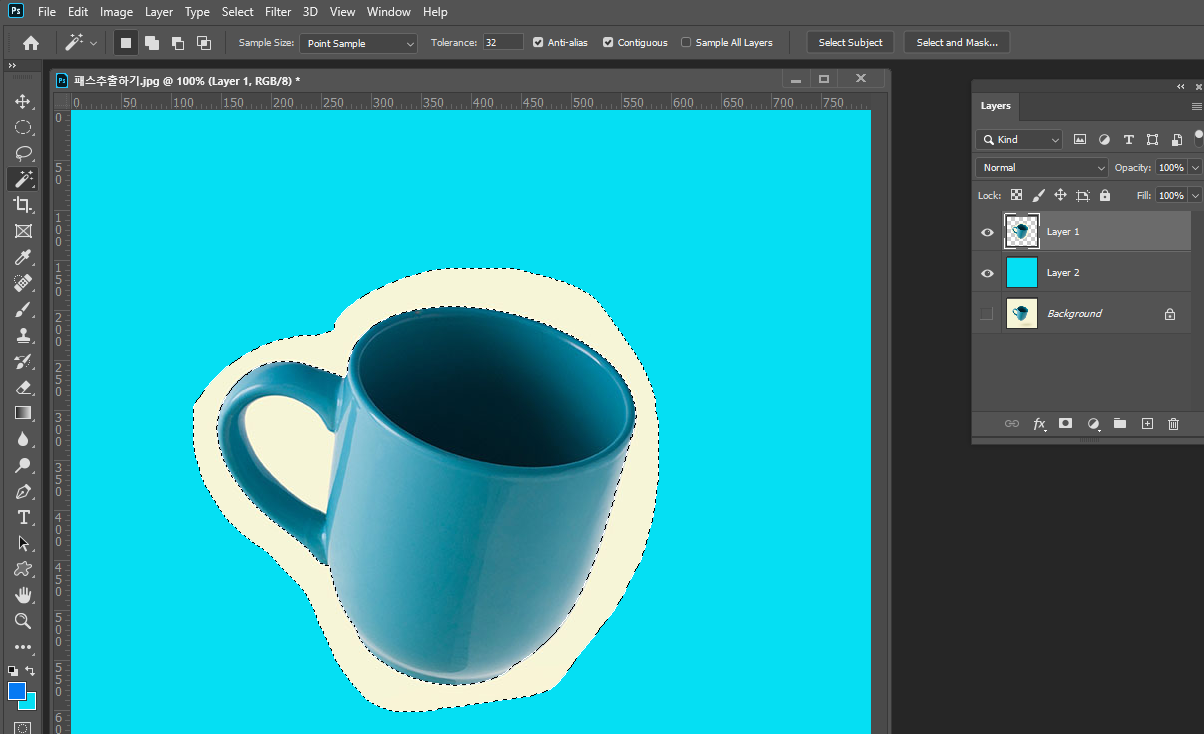Hide Layer 2 with eye icon
This screenshot has height=734, width=1204.
click(987, 273)
